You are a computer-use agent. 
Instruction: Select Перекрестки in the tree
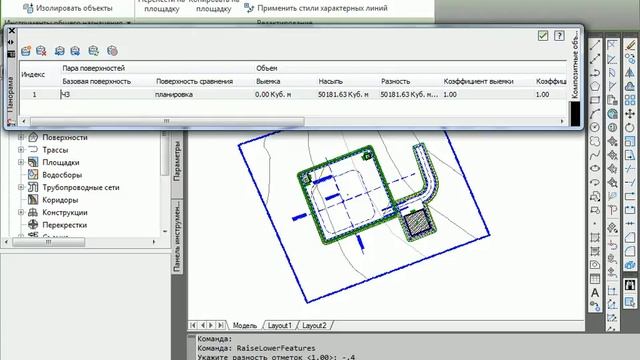point(64,225)
